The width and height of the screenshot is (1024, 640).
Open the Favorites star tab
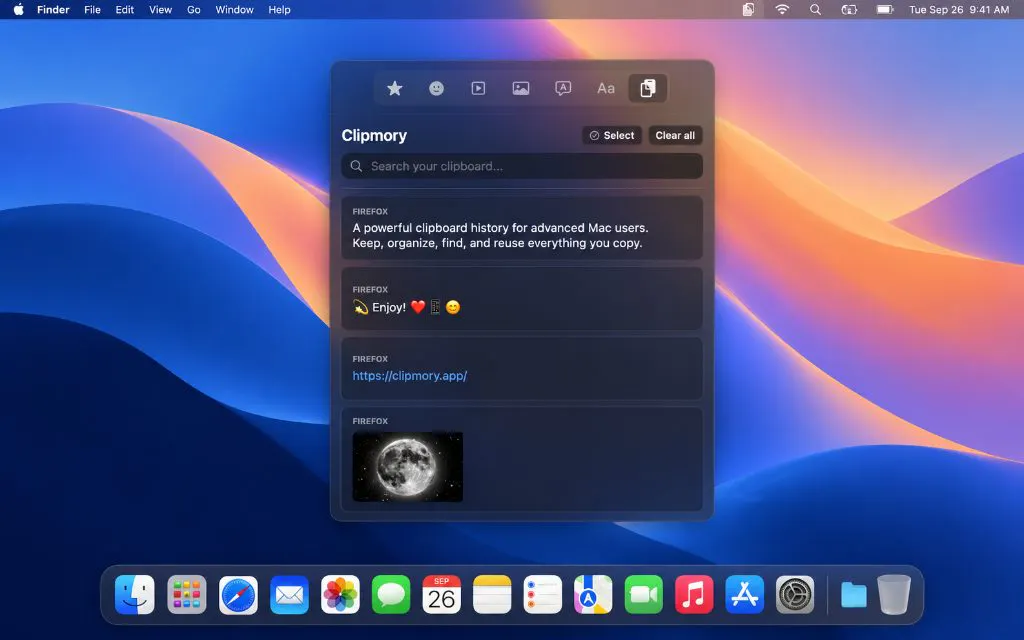[394, 88]
